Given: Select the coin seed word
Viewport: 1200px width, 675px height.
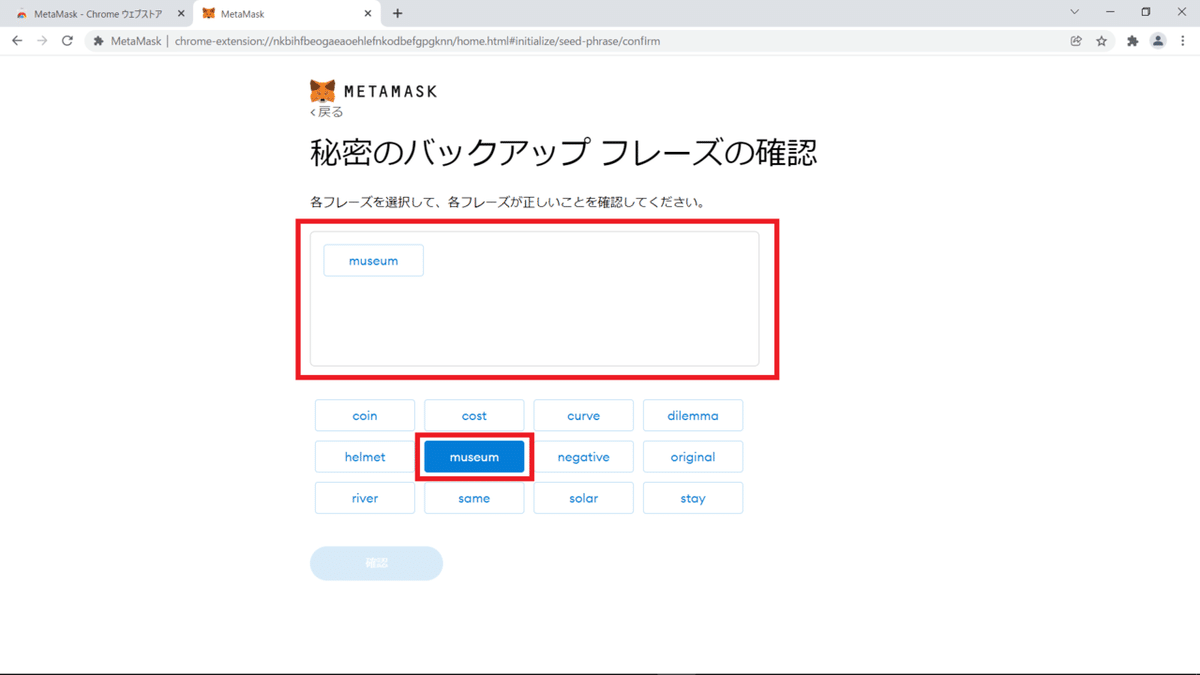Looking at the screenshot, I should coord(365,415).
